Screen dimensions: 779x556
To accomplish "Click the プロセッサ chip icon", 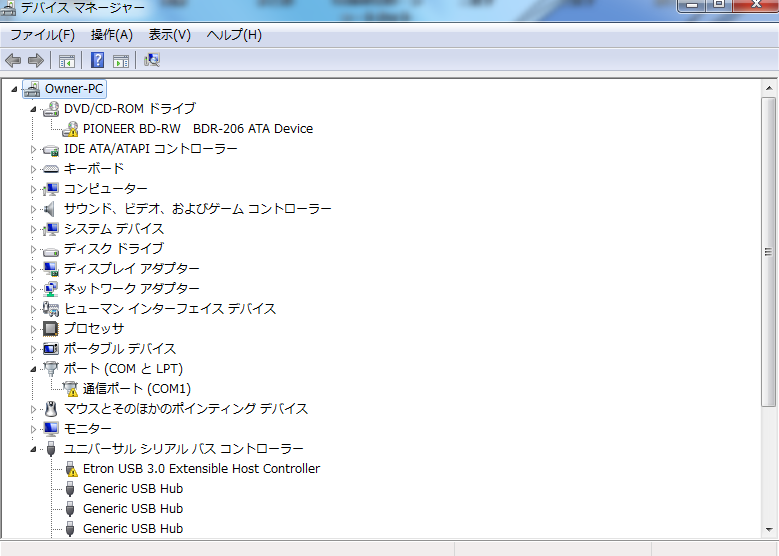I will click(x=51, y=328).
